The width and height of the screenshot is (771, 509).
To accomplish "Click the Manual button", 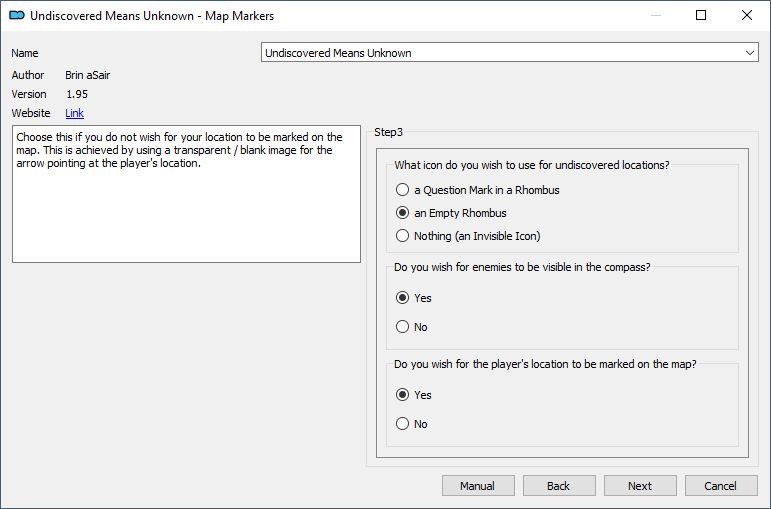I will coord(478,486).
